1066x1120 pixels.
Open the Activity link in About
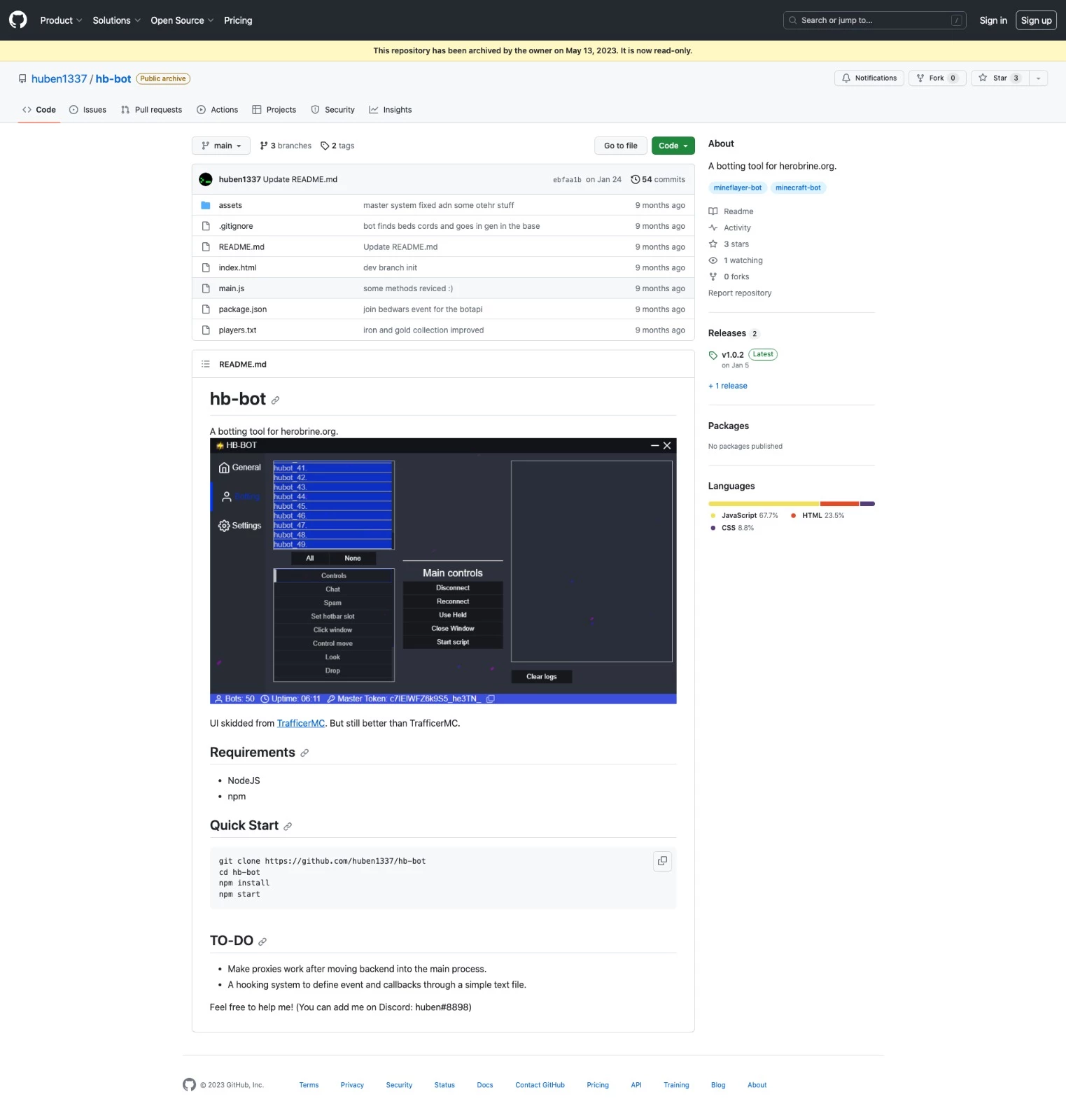click(x=730, y=227)
